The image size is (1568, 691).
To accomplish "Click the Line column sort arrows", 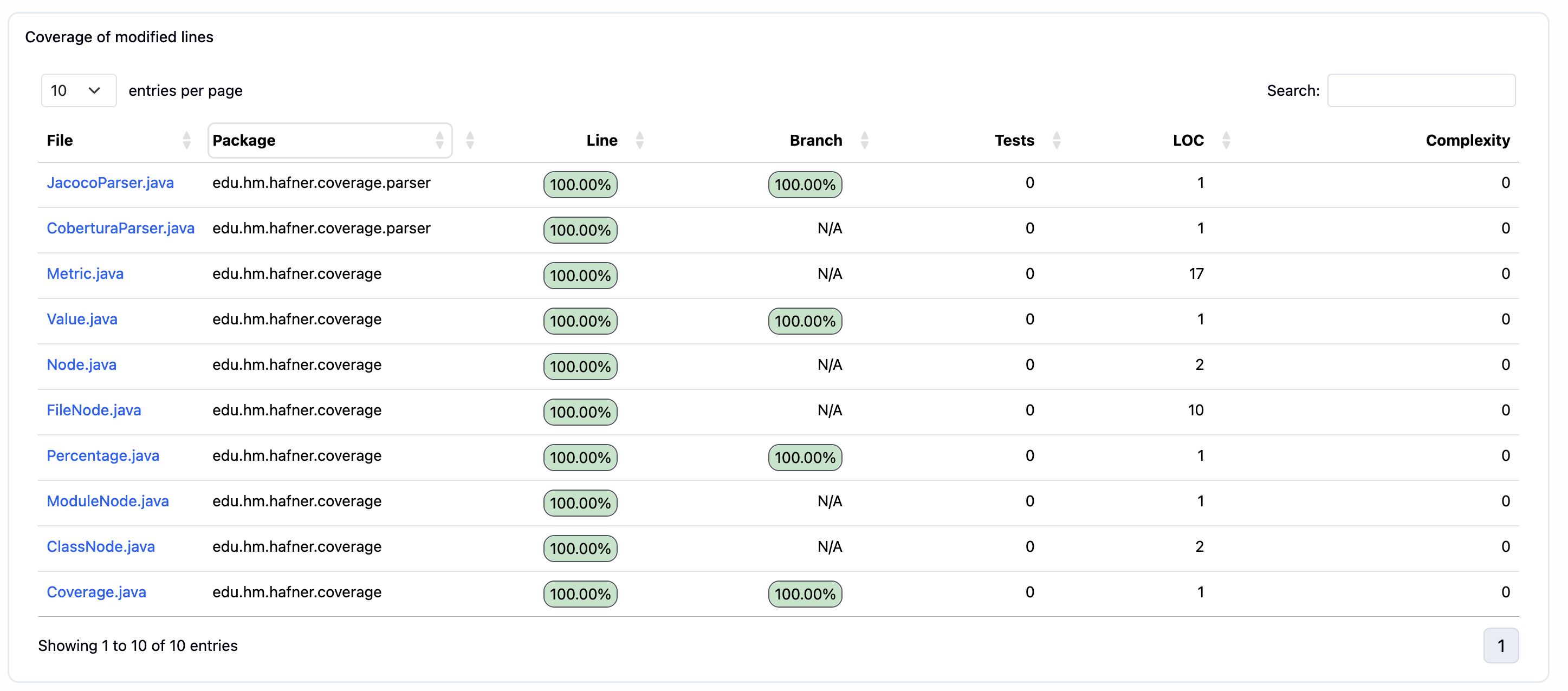I will (x=639, y=140).
